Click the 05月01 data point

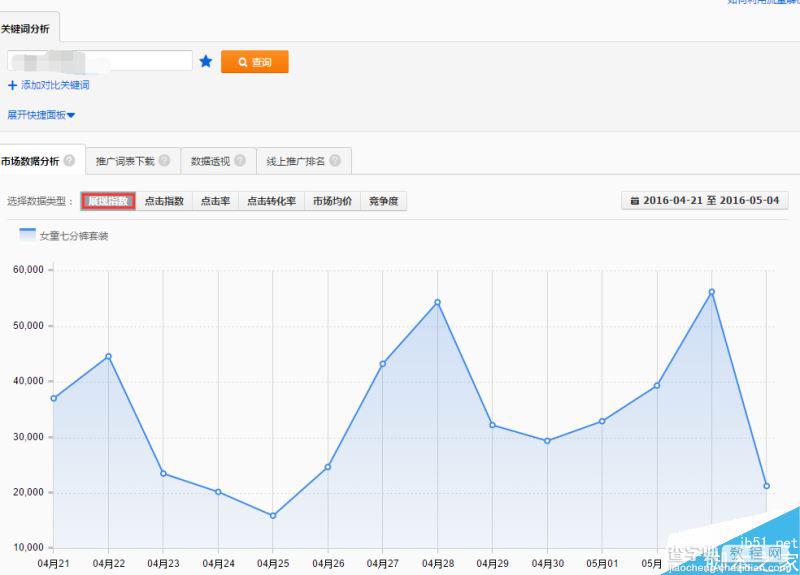click(602, 421)
